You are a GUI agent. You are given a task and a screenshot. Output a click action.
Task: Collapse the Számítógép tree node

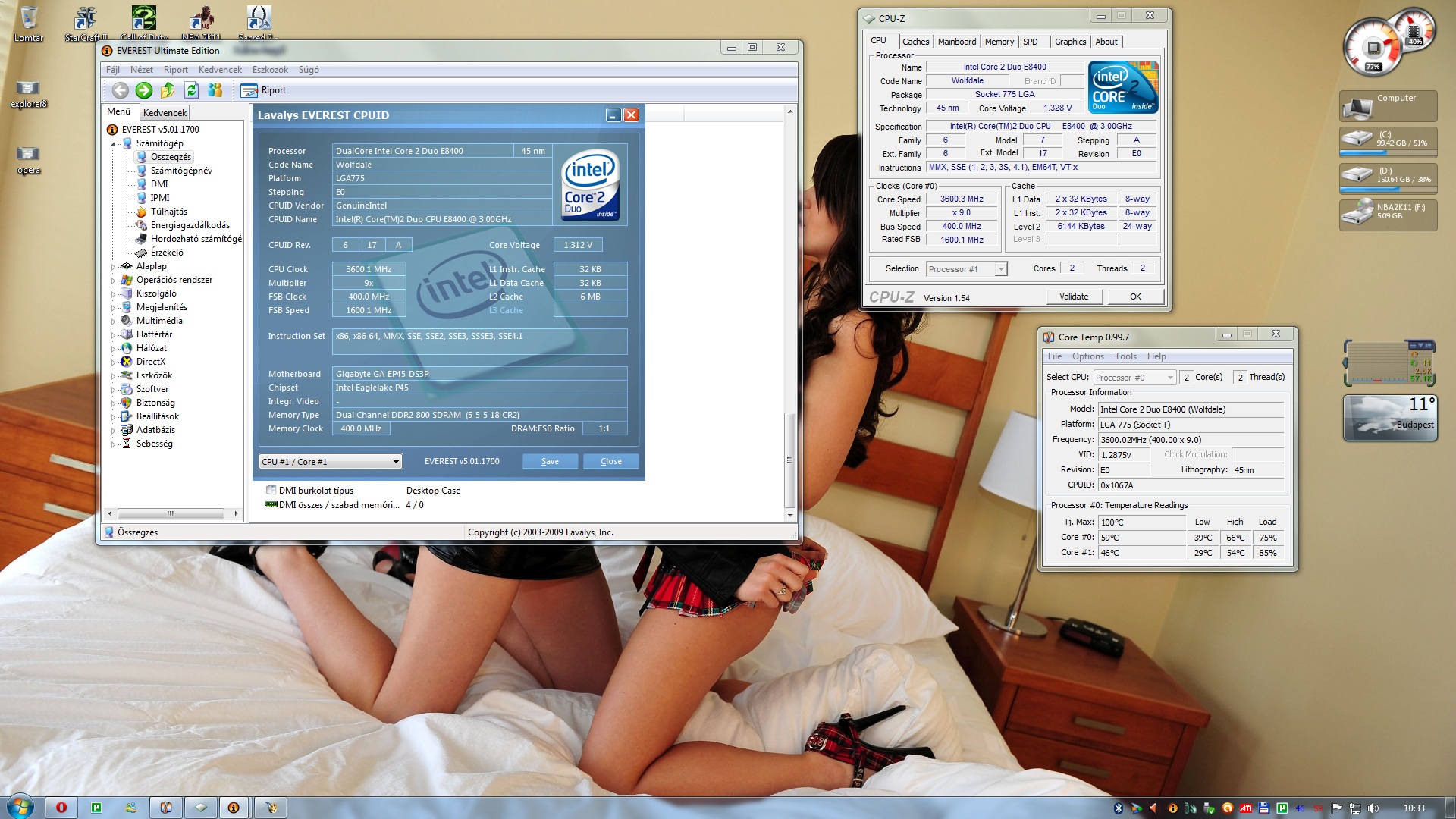[114, 144]
